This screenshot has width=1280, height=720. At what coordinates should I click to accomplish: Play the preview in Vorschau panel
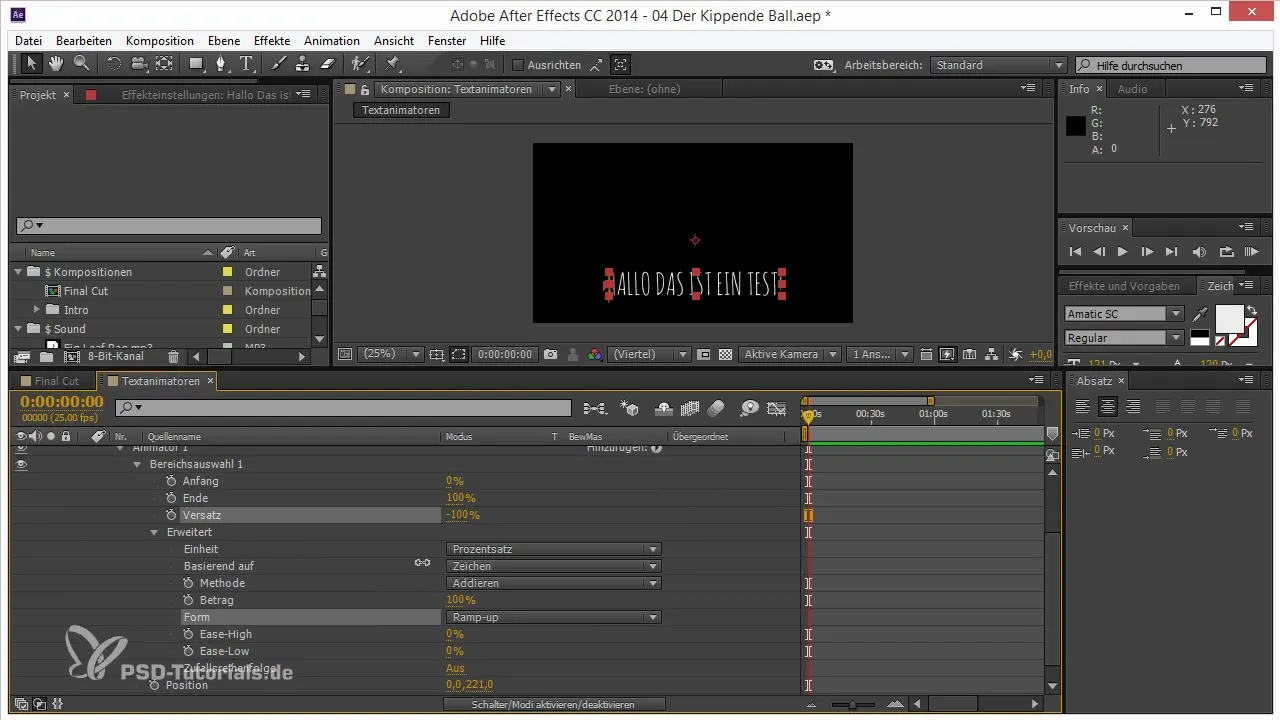[1123, 252]
